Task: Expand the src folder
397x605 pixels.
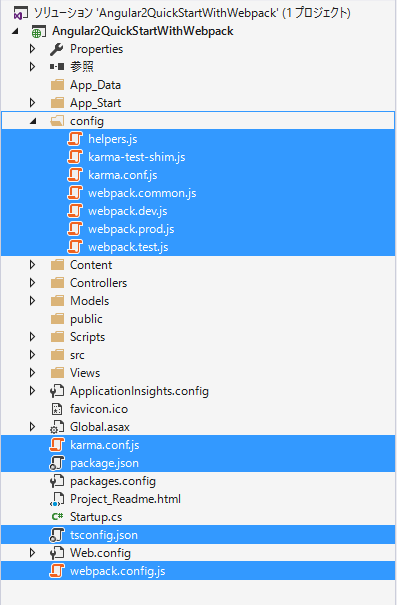Action: click(33, 355)
